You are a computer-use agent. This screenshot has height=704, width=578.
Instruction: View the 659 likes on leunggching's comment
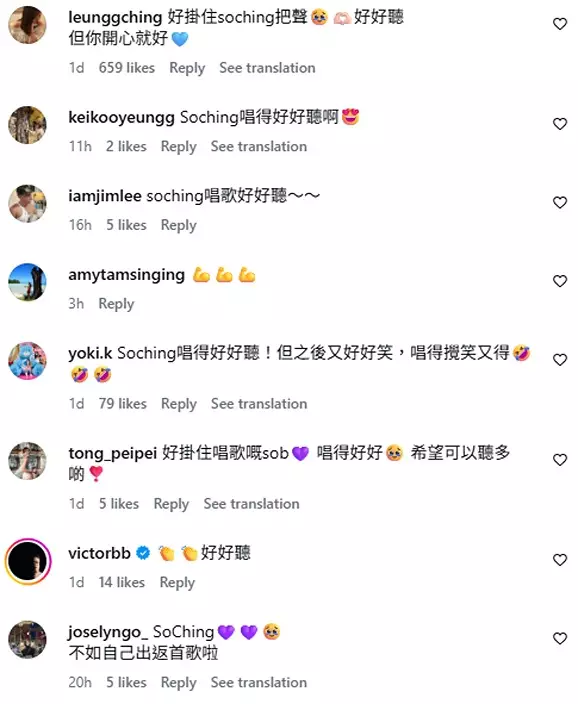pos(127,68)
